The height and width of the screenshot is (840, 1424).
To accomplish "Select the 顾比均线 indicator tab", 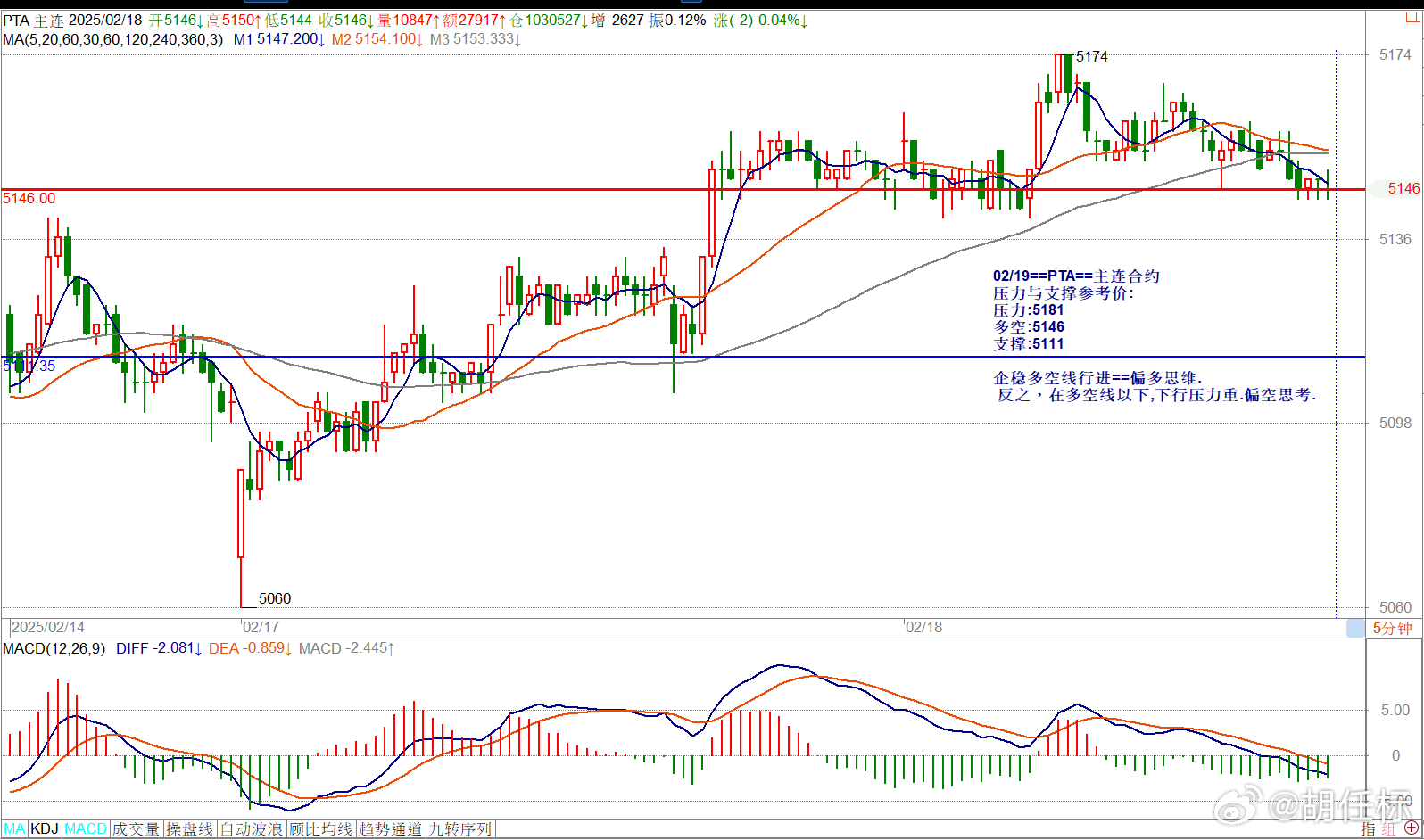I will tap(321, 829).
